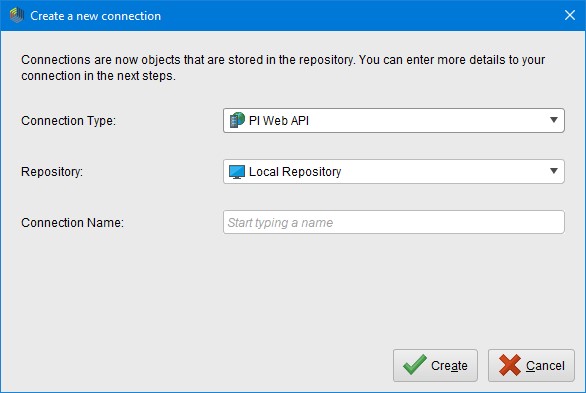Click the description paragraph about connections
Image resolution: width=586 pixels, height=393 pixels.
283,68
